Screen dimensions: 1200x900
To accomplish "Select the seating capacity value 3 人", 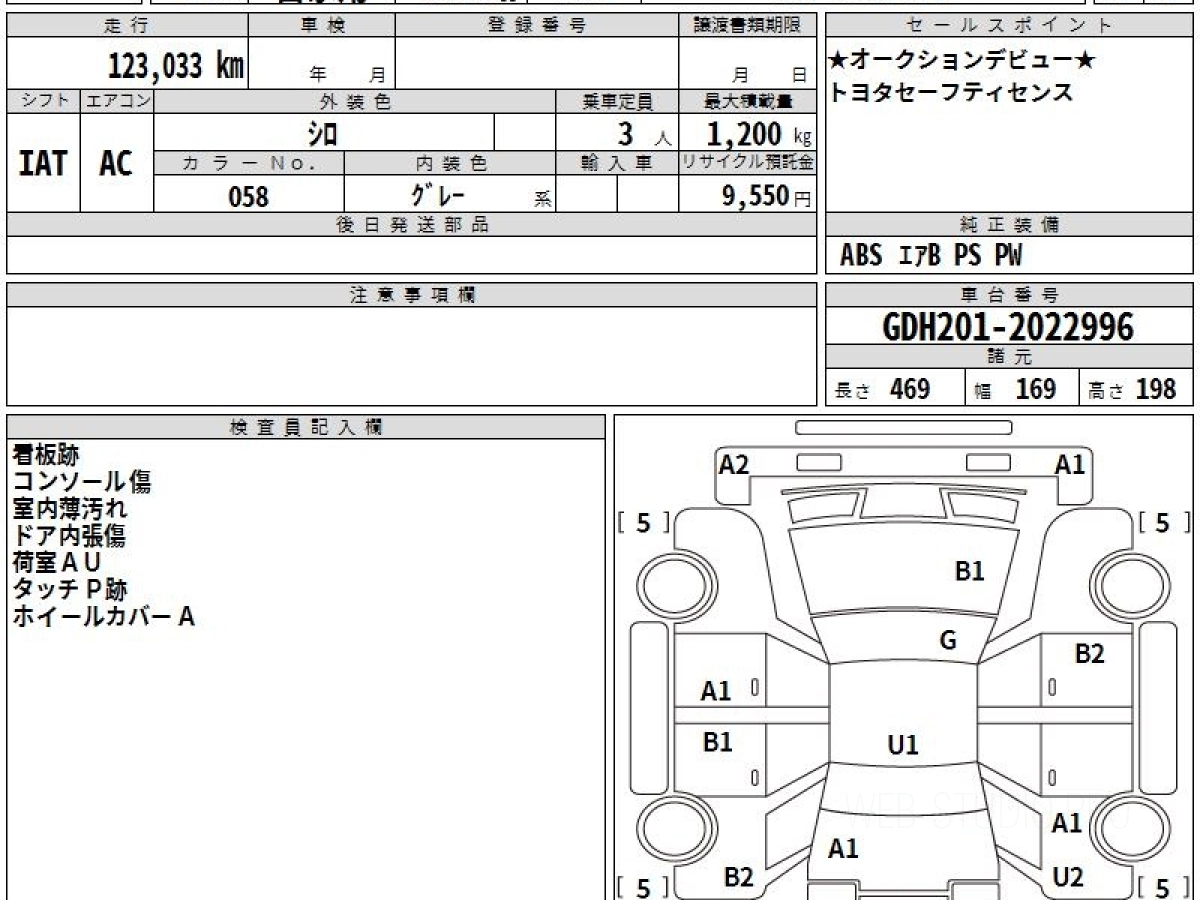I will pyautogui.click(x=645, y=133).
